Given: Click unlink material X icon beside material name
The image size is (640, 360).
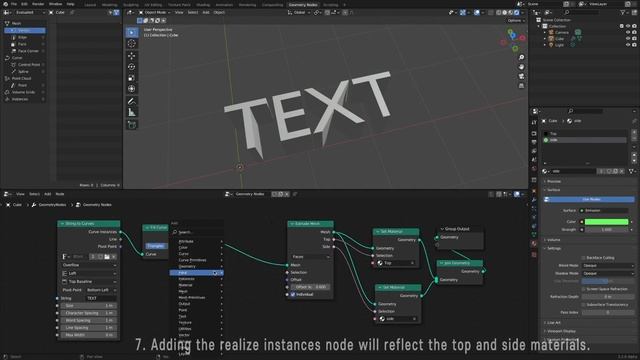Looking at the screenshot, I should click(622, 171).
